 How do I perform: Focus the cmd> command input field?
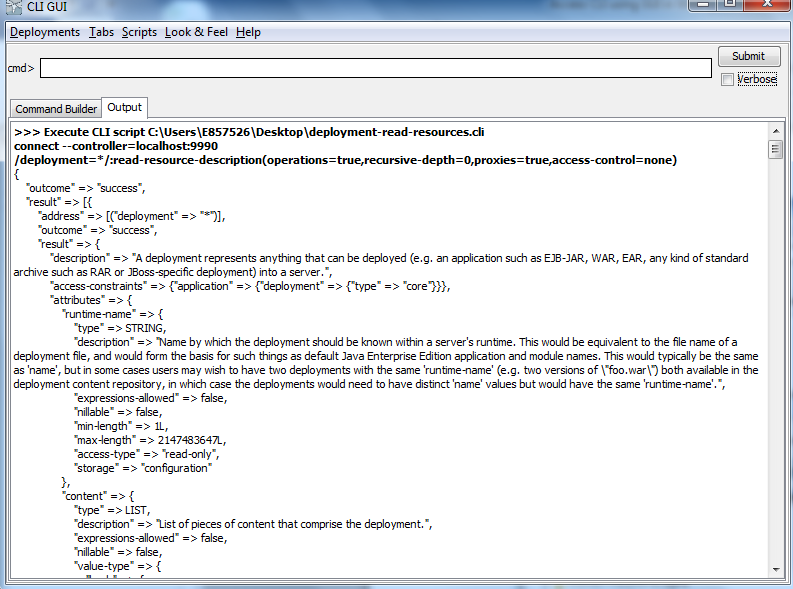click(x=376, y=68)
